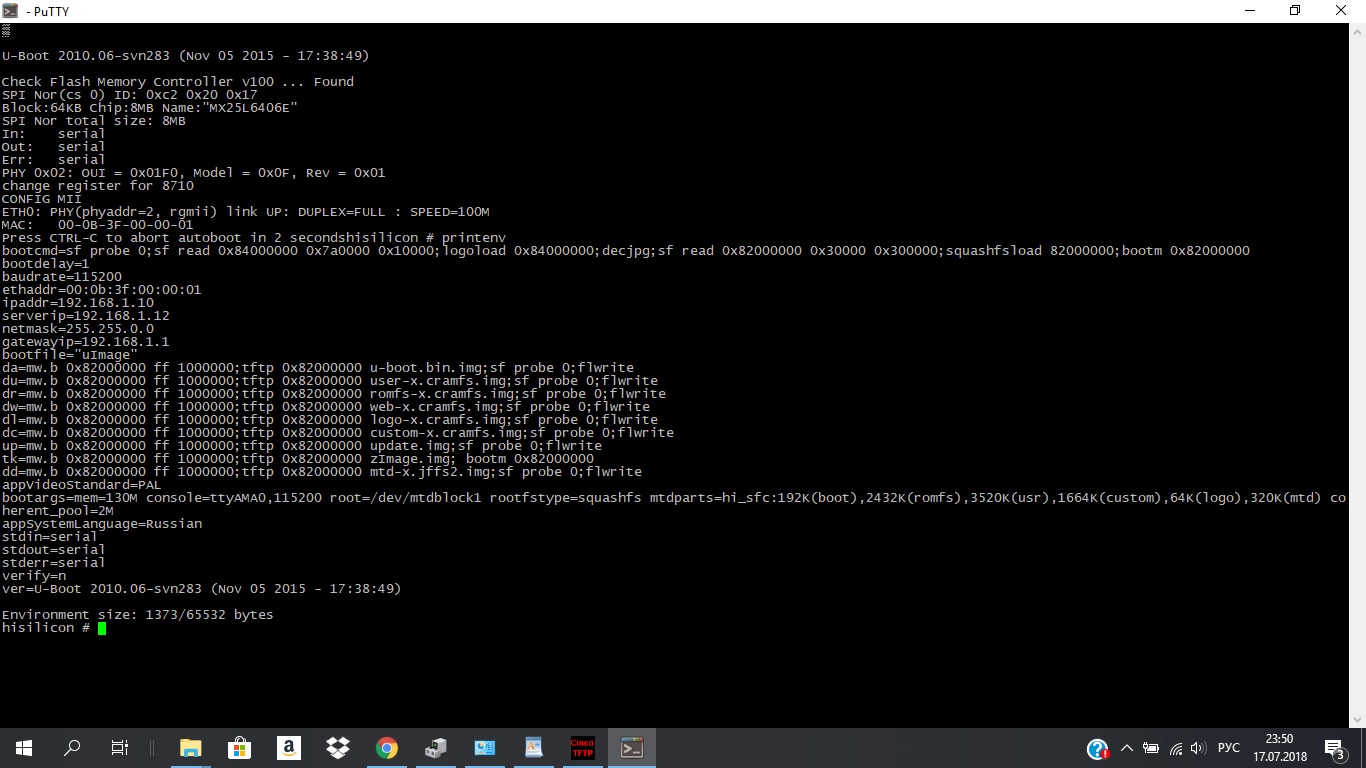
Task: Open Dropbox from the taskbar
Action: 337,748
